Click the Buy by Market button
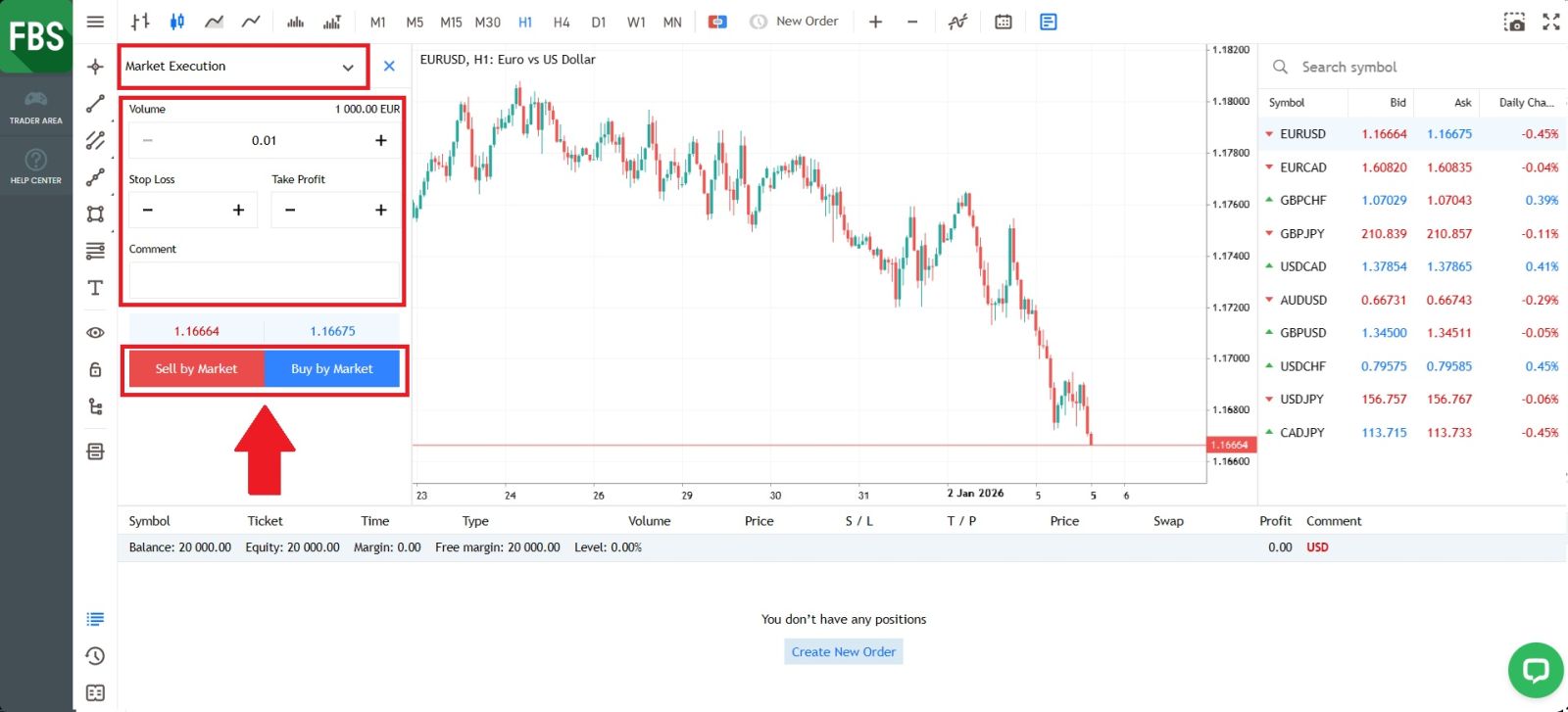The image size is (1568, 712). click(x=332, y=369)
